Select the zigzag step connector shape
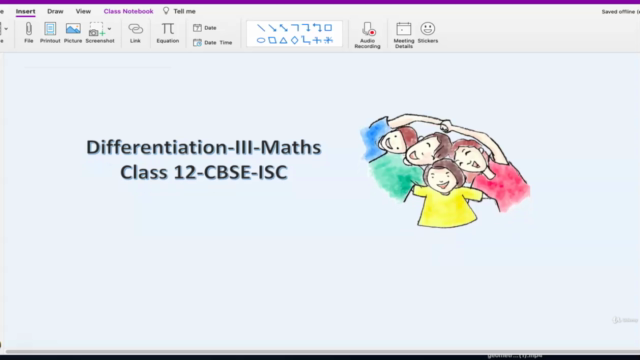The width and height of the screenshot is (640, 360). [x=306, y=40]
